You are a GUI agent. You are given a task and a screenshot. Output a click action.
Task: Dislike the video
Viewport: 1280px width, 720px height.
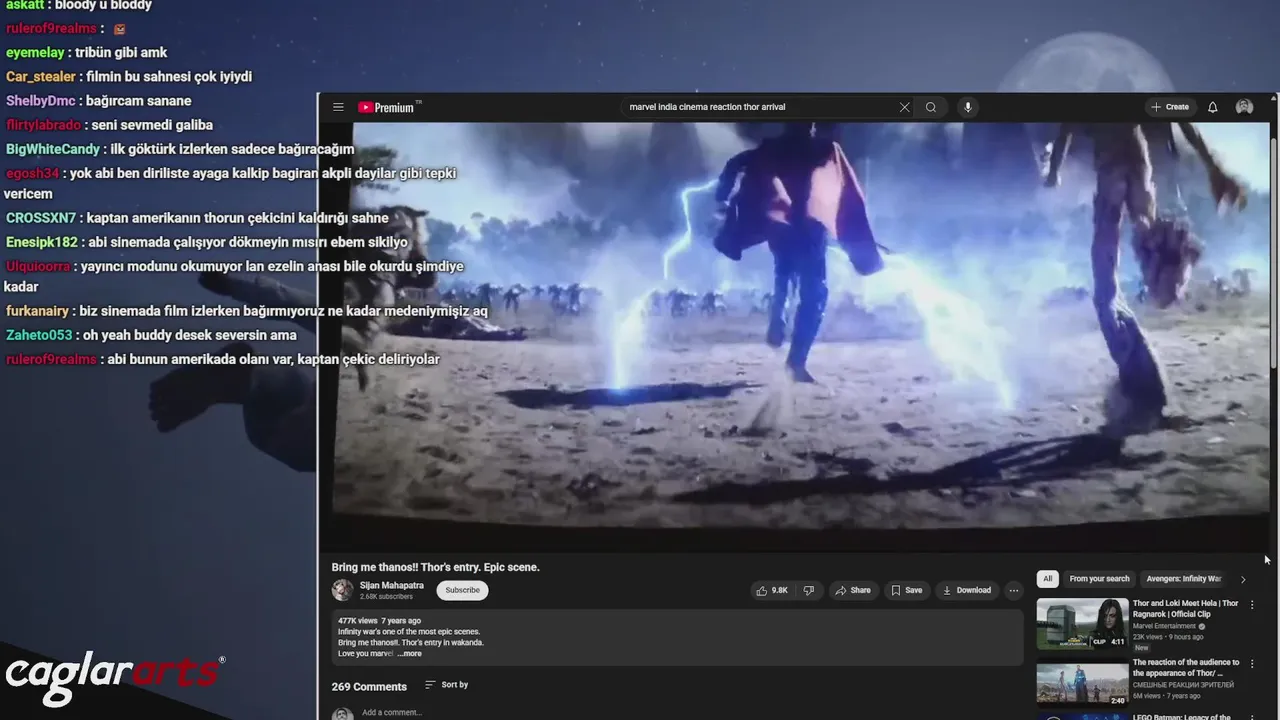(809, 590)
